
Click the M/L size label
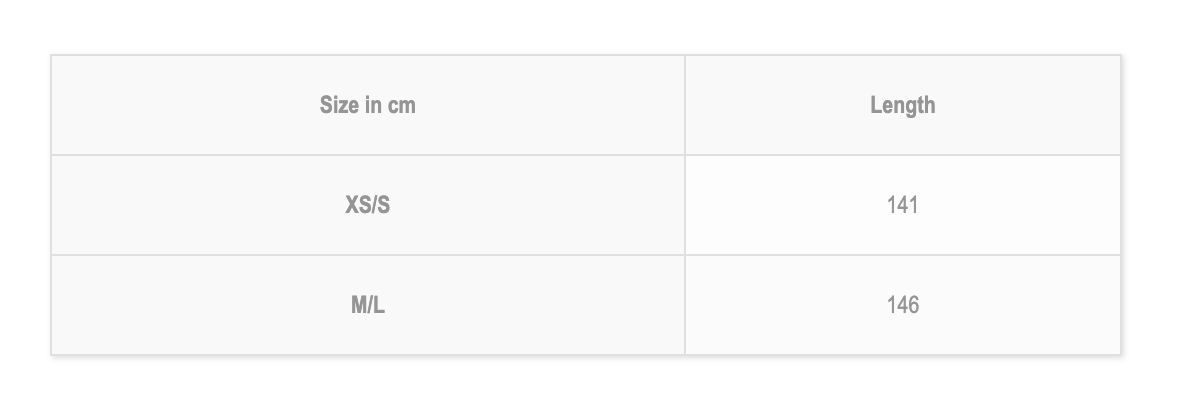click(x=367, y=305)
